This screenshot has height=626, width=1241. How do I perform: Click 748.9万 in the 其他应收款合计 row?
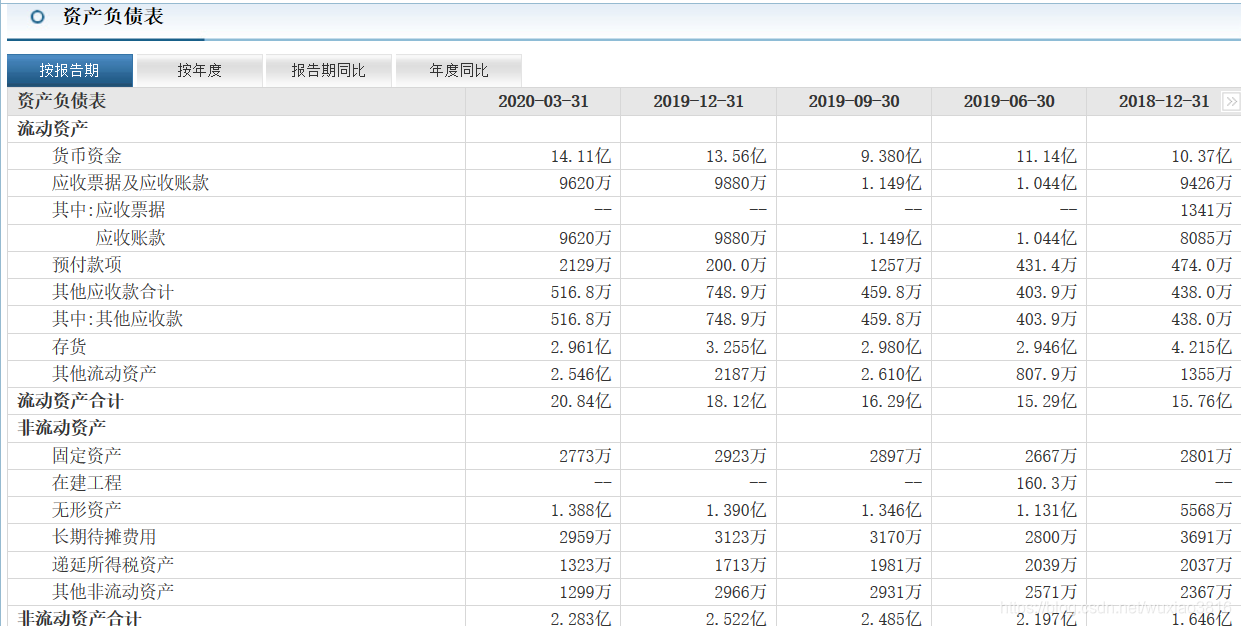coord(736,293)
